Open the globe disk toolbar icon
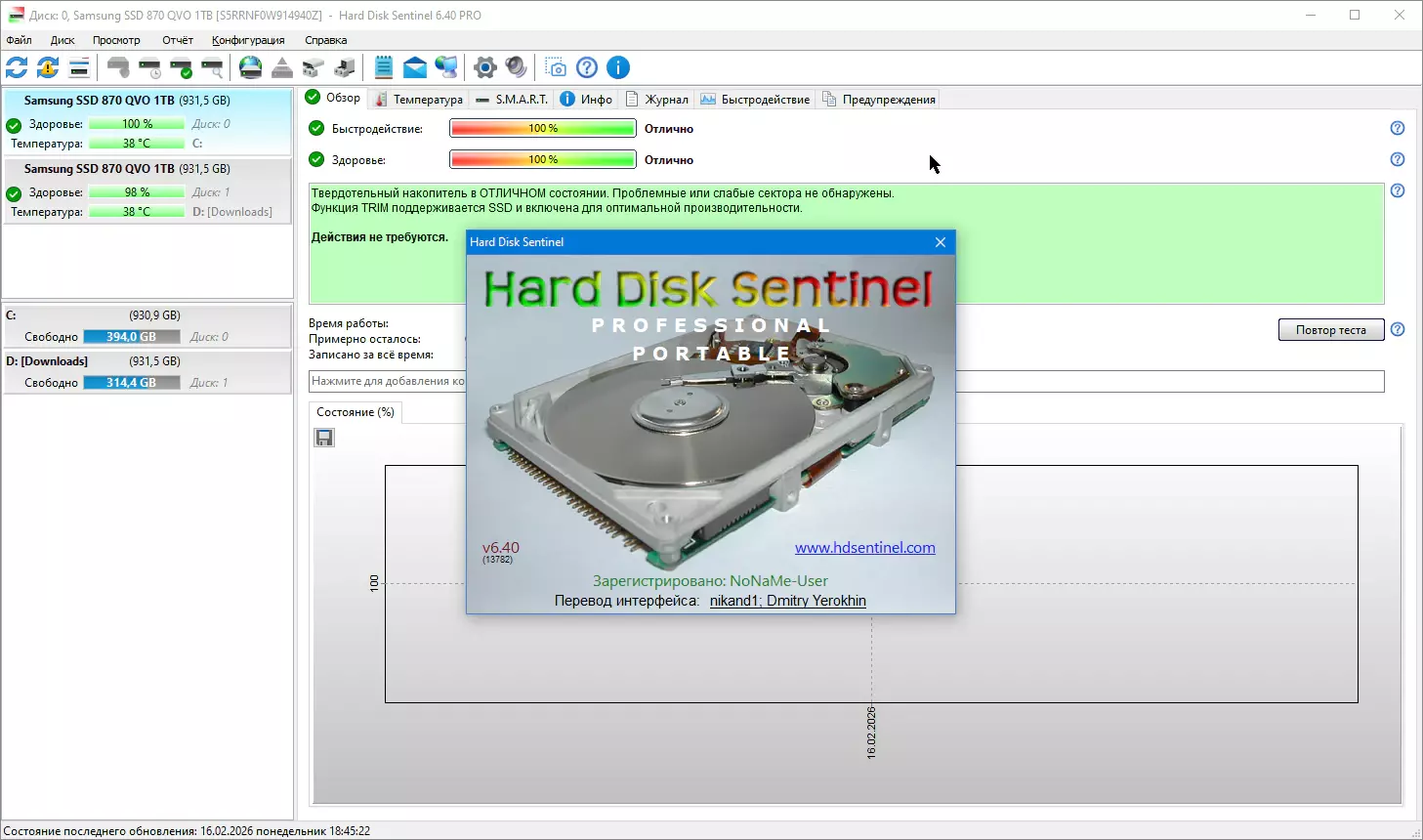Image resolution: width=1423 pixels, height=840 pixels. (251, 67)
